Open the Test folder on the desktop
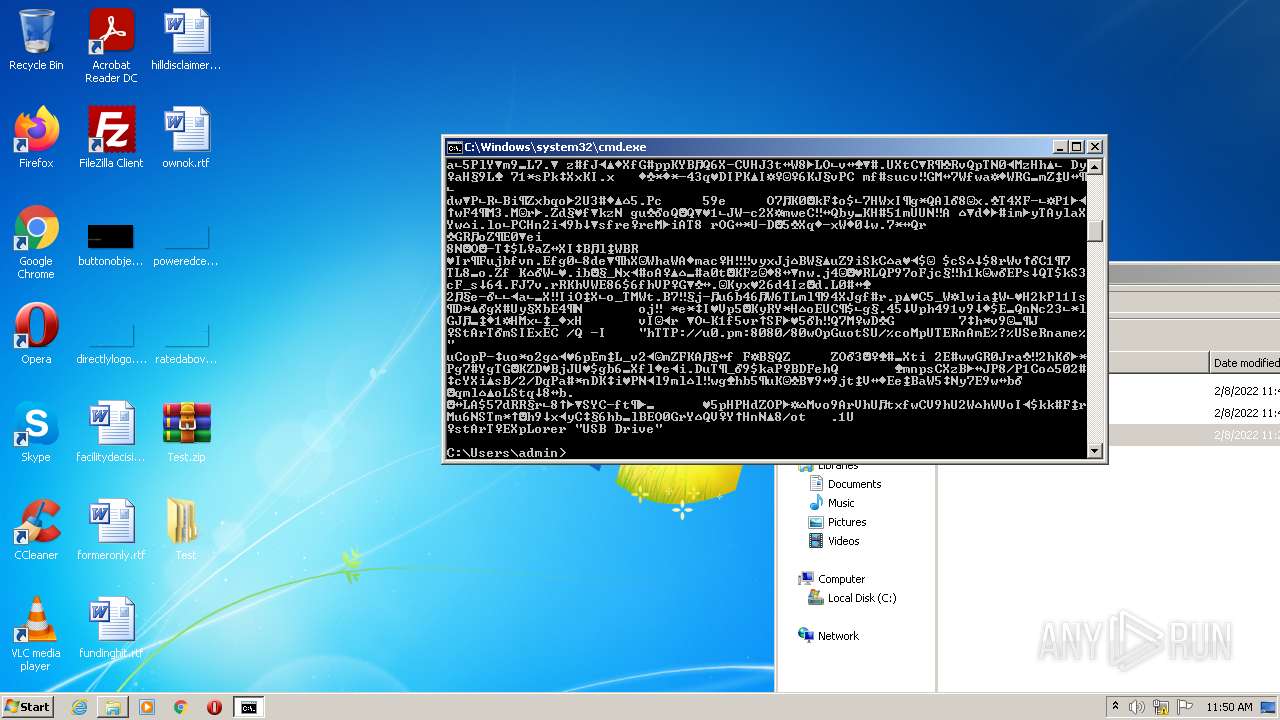This screenshot has height=720, width=1280. (186, 530)
